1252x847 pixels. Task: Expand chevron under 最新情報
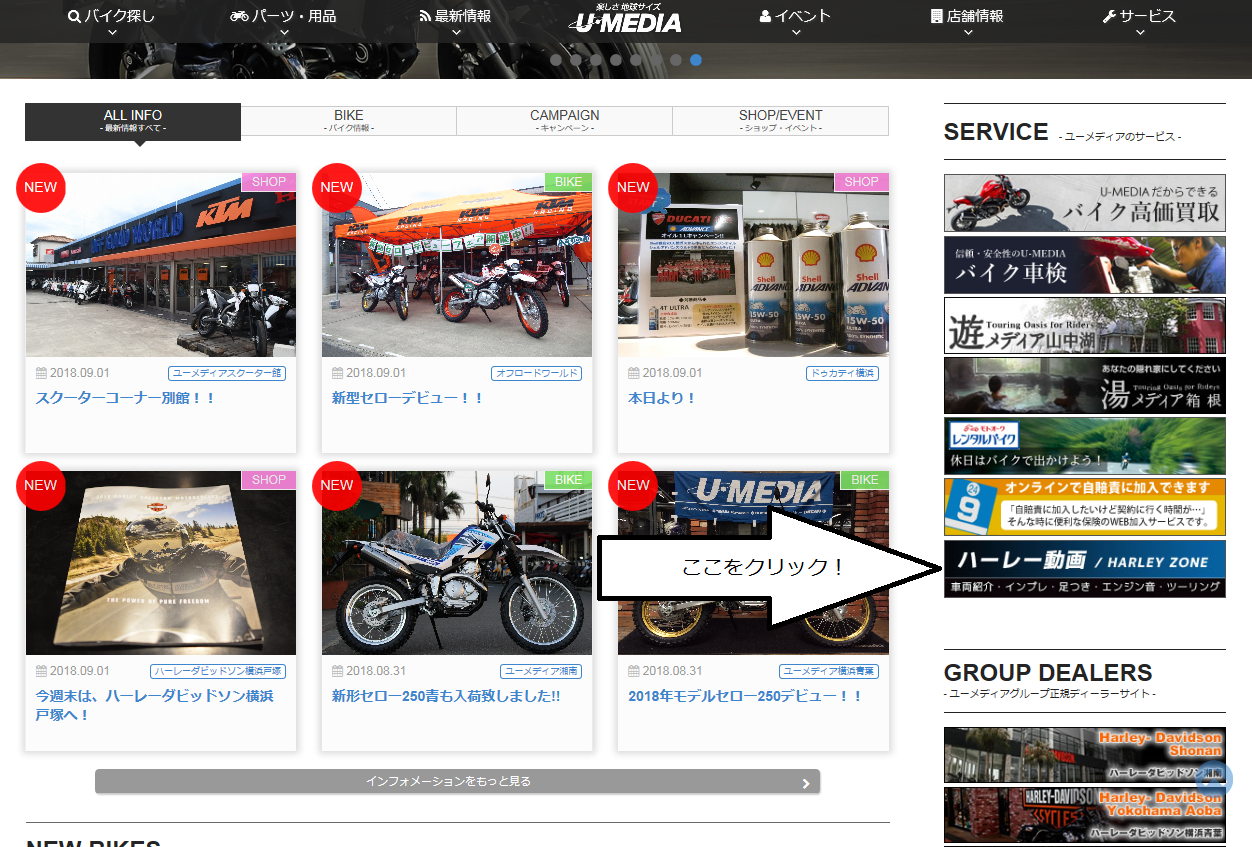pyautogui.click(x=456, y=33)
